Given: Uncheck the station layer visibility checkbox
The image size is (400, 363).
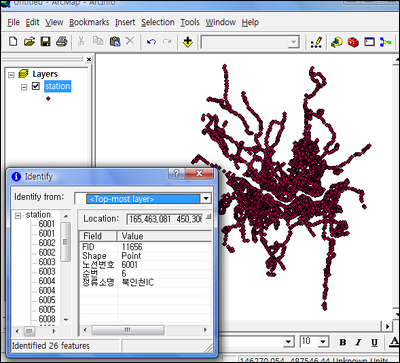Looking at the screenshot, I should [x=36, y=86].
